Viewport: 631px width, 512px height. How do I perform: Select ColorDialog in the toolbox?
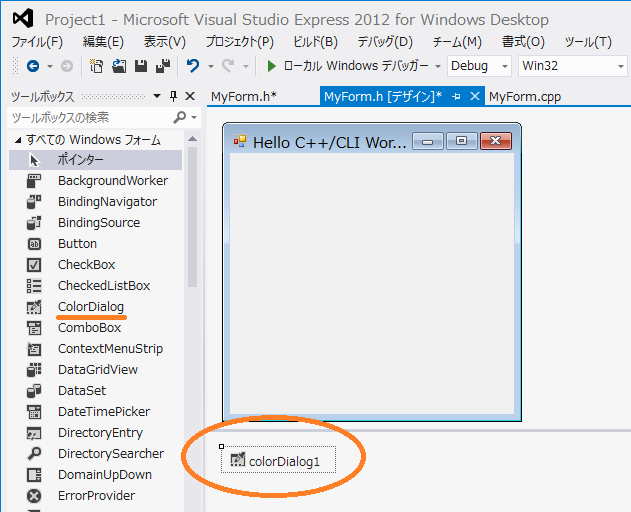tap(96, 307)
